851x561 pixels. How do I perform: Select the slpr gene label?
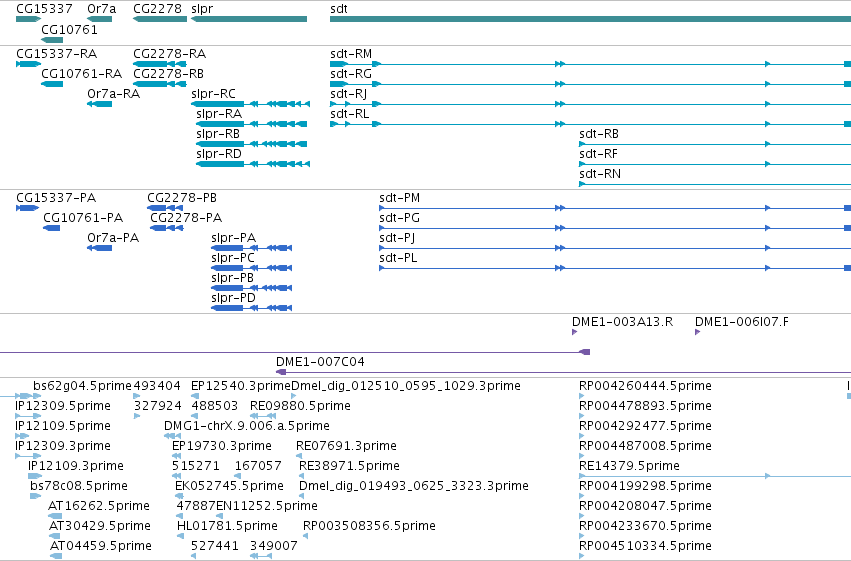click(202, 9)
